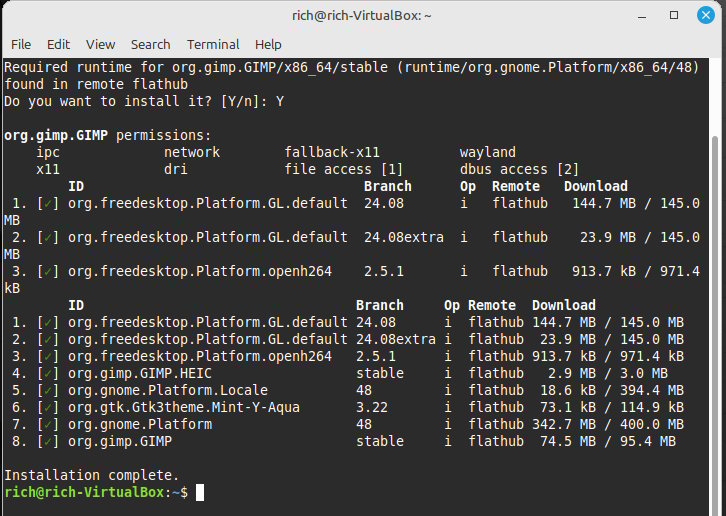
Task: Maximize the terminal window
Action: point(673,15)
